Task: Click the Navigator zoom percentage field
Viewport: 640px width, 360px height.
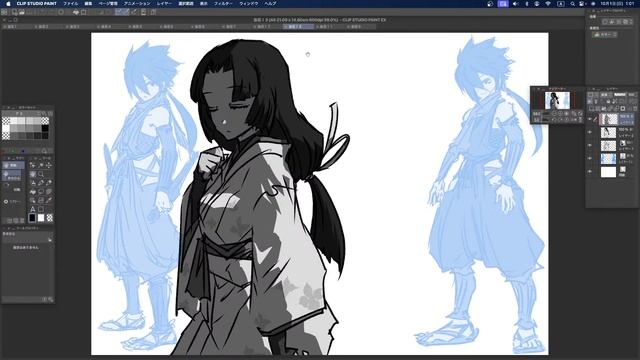Action: (537, 114)
